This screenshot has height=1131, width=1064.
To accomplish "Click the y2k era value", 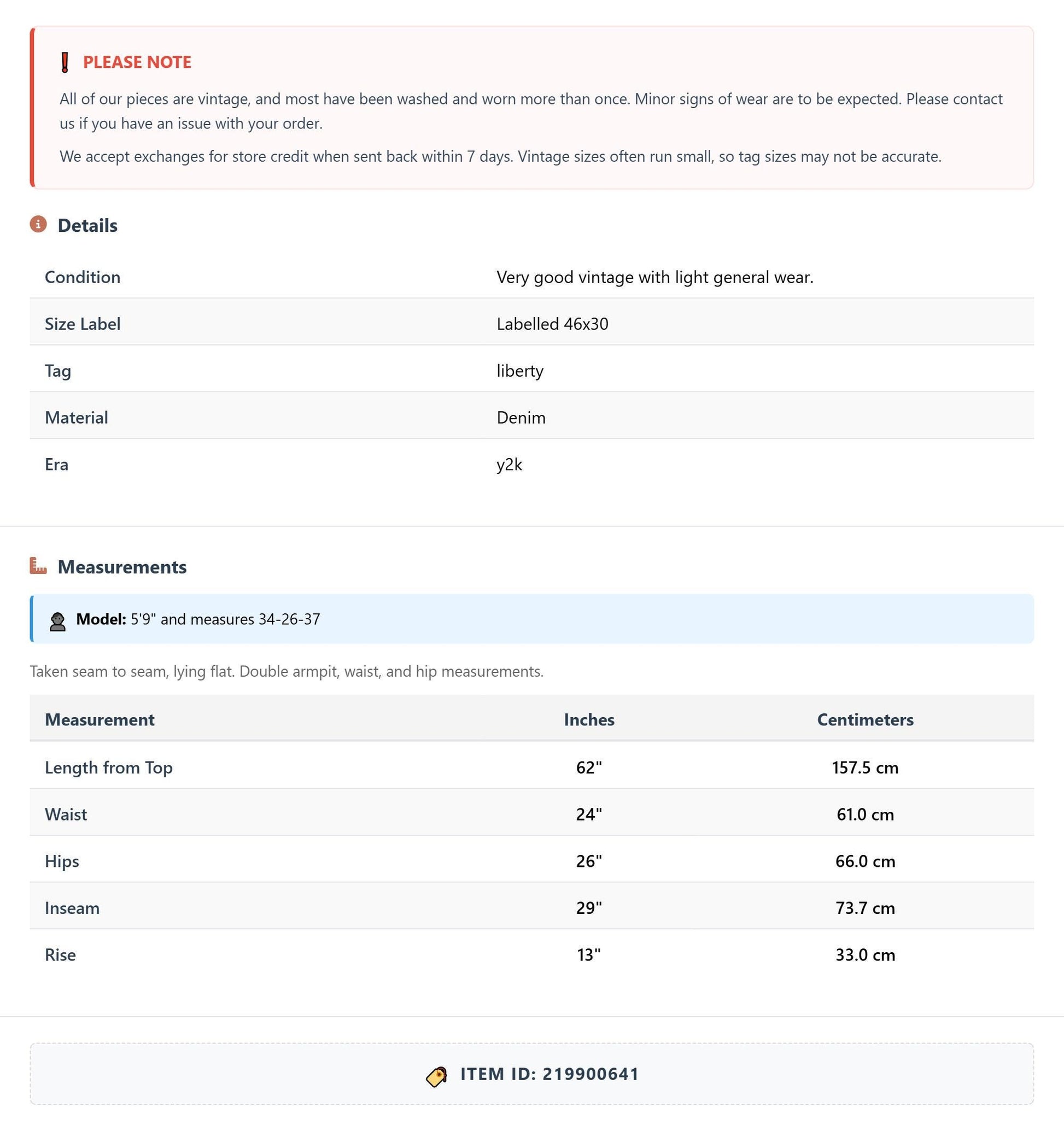I will coord(509,465).
